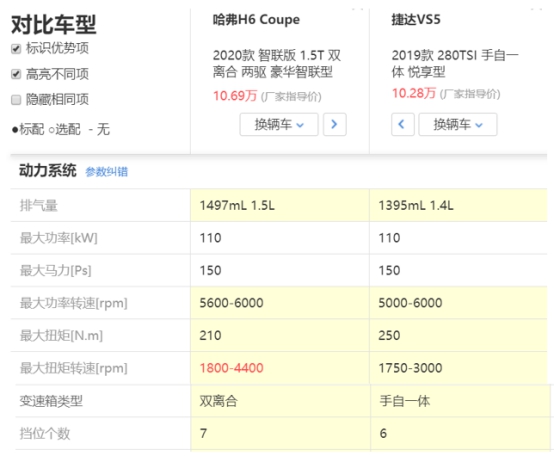This screenshot has width=554, height=456.
Task: Open the 捷达VS5 model title
Action: 416,19
